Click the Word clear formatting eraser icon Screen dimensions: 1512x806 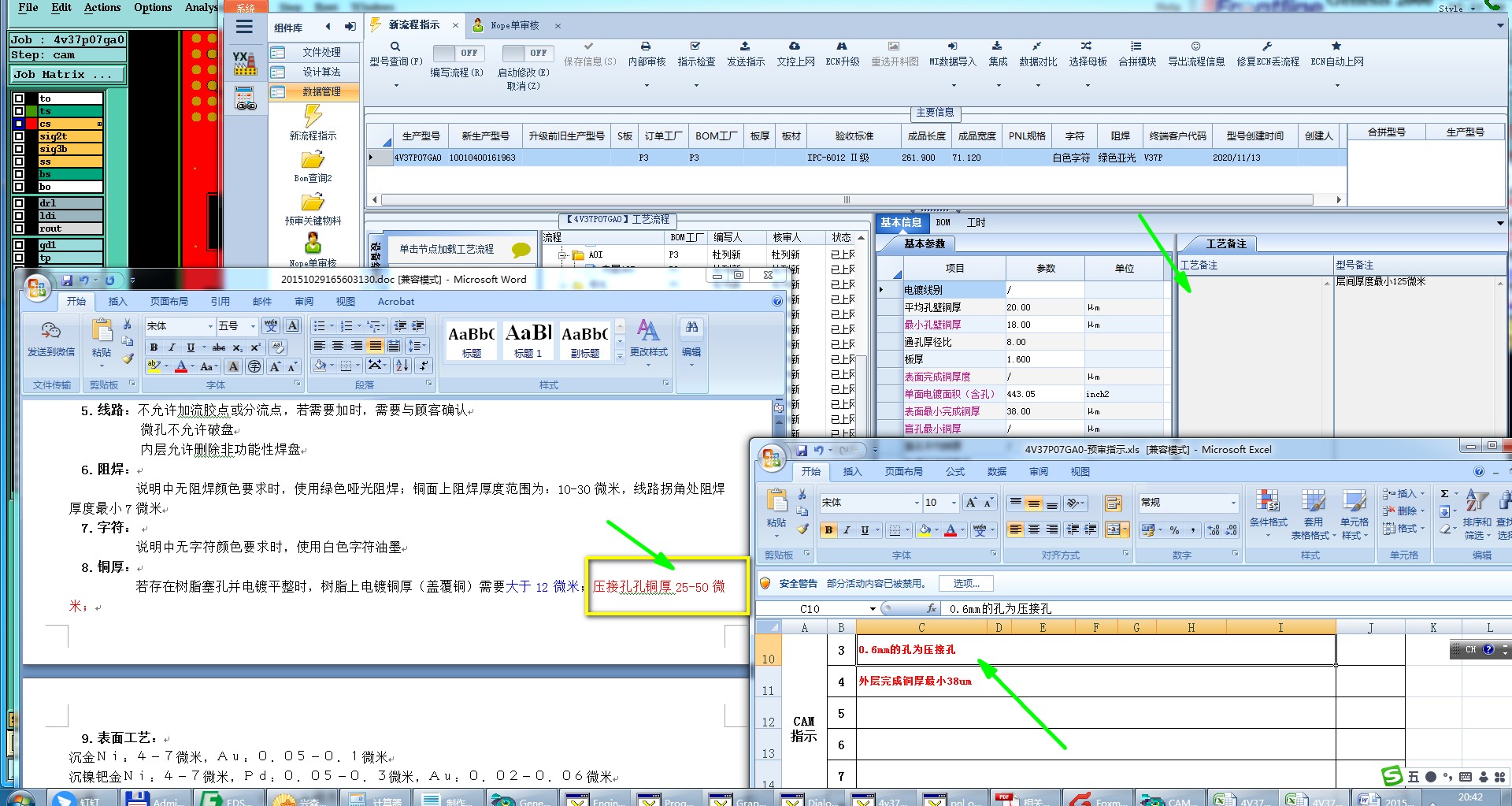277,347
